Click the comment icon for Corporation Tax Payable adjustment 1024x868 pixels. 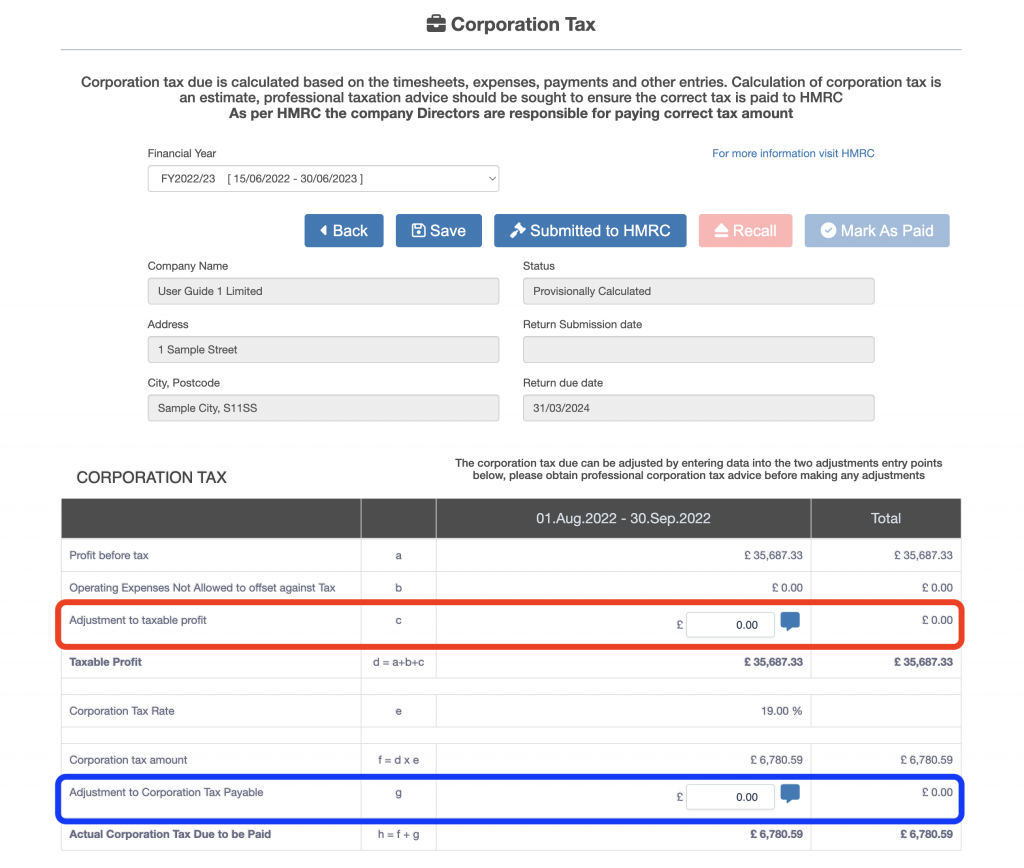pyautogui.click(x=790, y=795)
